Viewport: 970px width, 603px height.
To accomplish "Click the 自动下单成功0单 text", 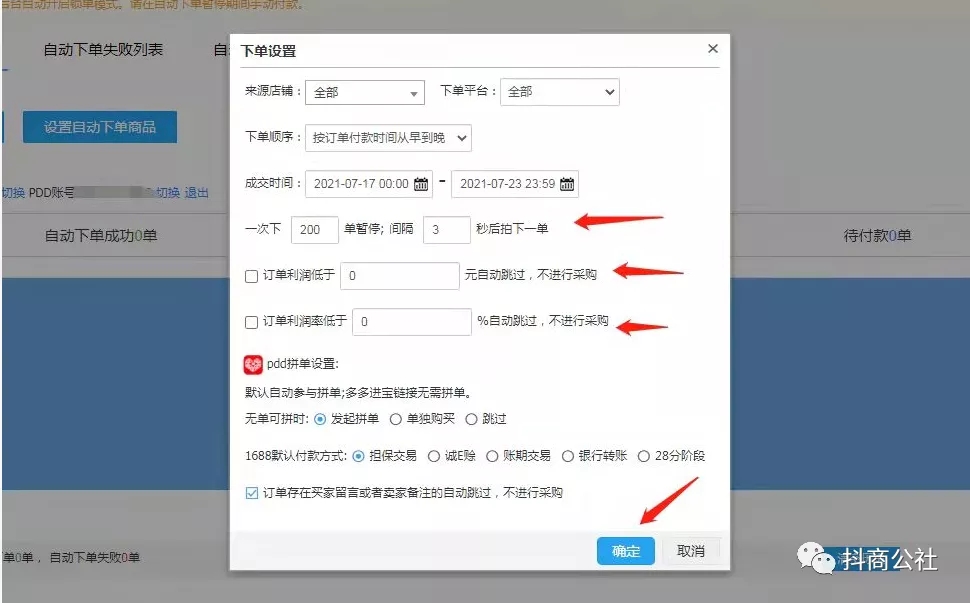I will tap(101, 236).
